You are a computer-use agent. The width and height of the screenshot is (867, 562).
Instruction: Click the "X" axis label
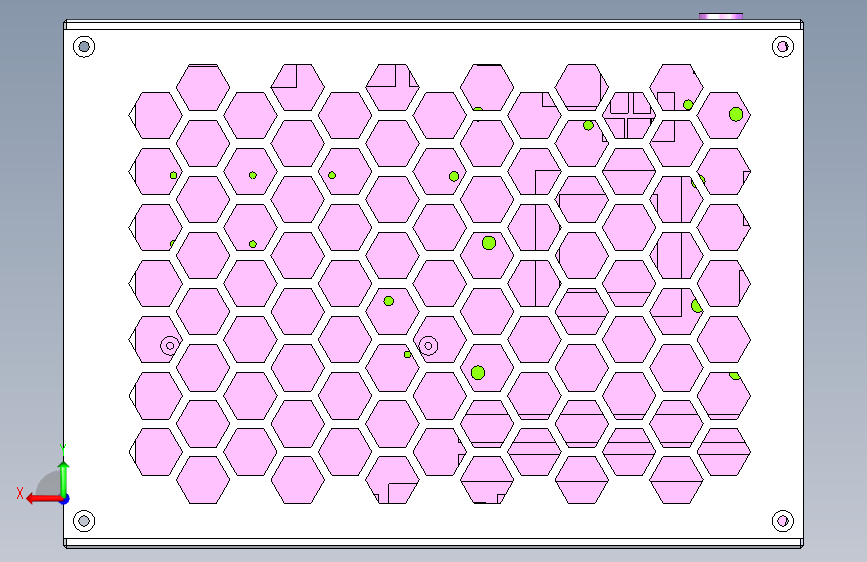click(x=20, y=493)
